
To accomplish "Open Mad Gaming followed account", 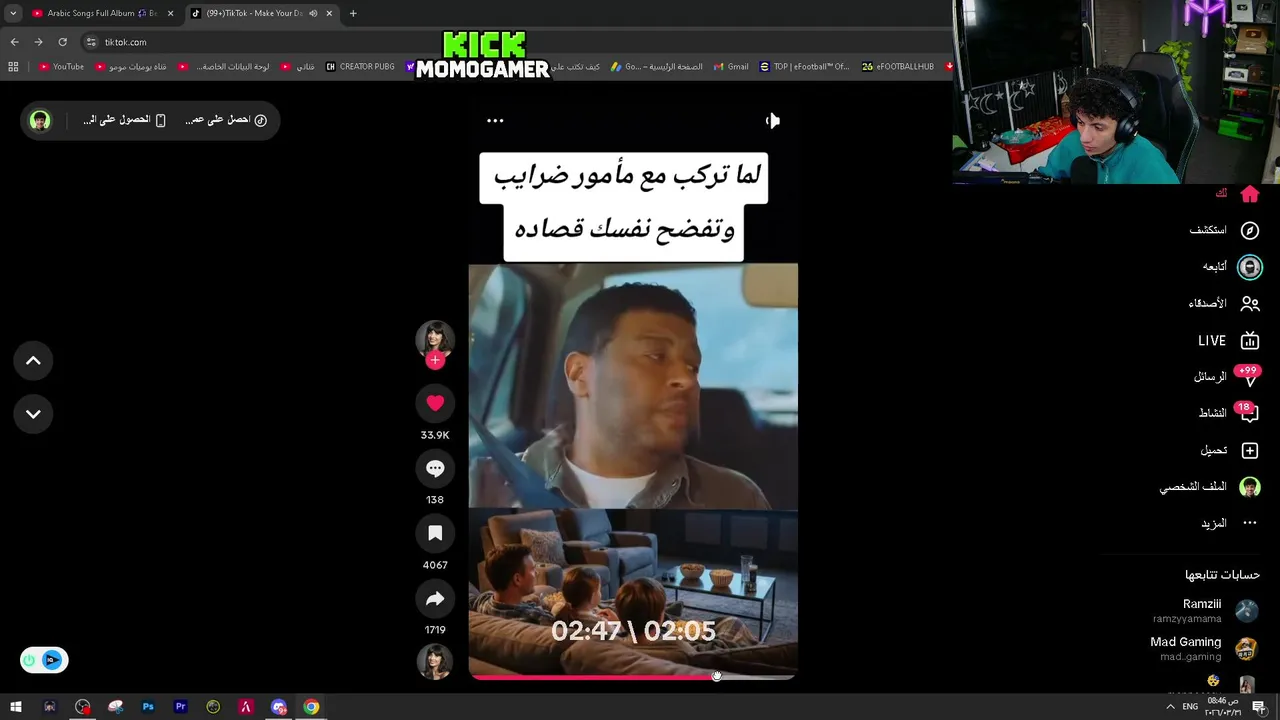I will click(x=1203, y=648).
